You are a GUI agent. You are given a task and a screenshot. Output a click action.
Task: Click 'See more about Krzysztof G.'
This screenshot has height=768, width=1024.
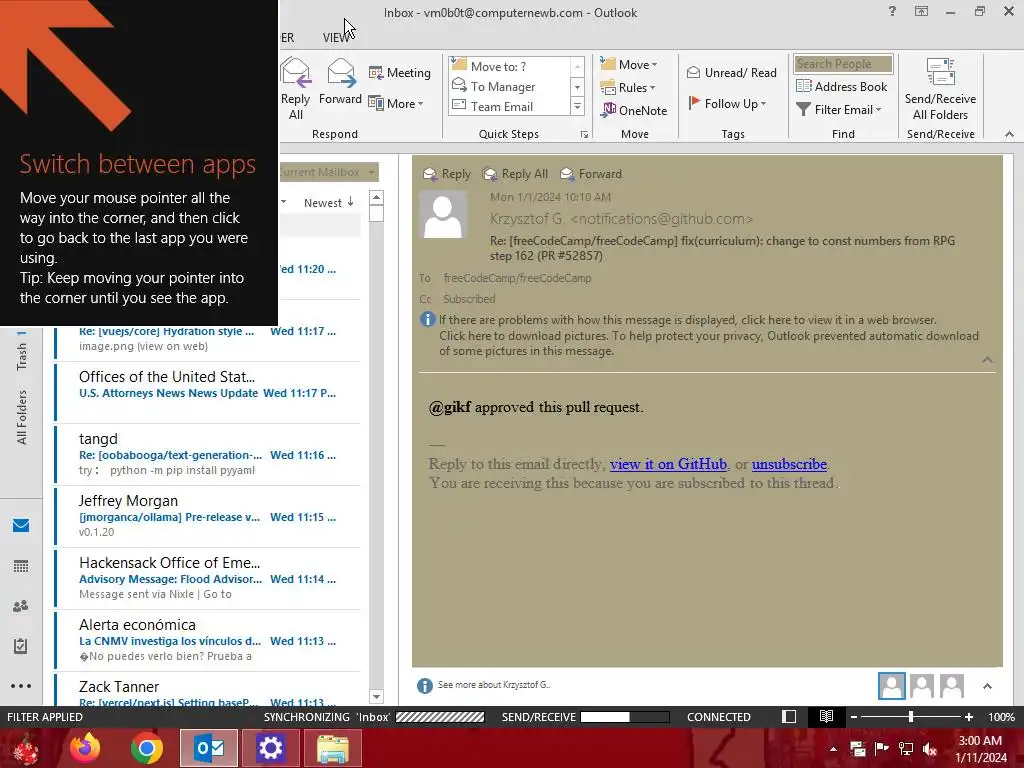click(x=494, y=684)
